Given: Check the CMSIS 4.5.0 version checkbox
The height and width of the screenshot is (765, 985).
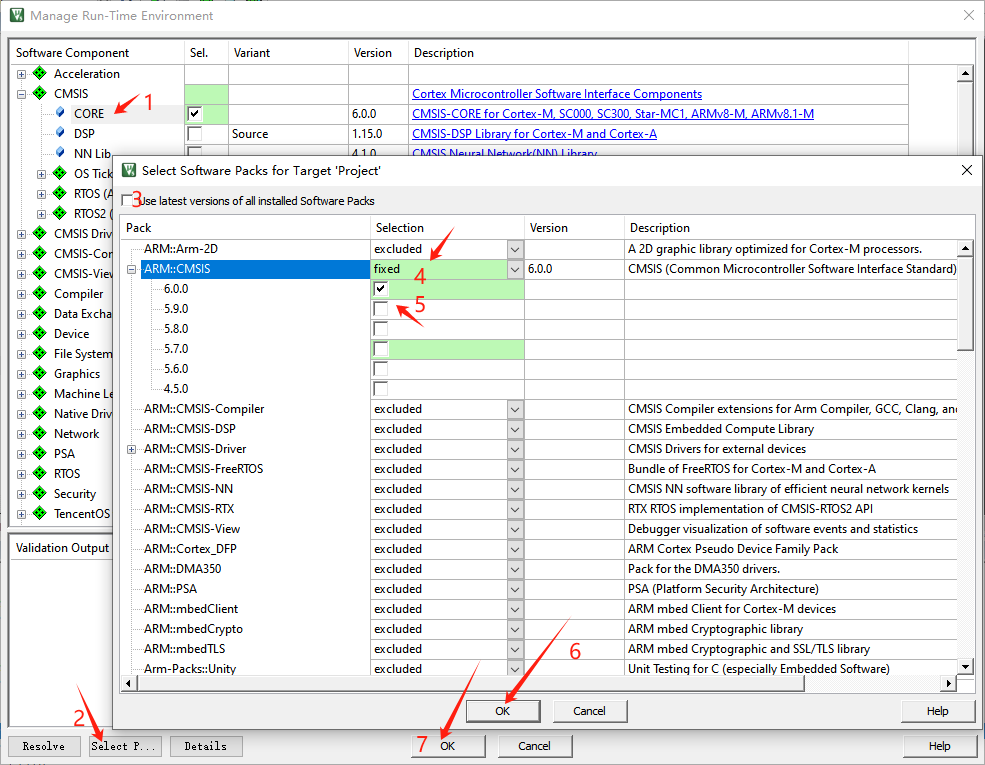Looking at the screenshot, I should pos(381,389).
